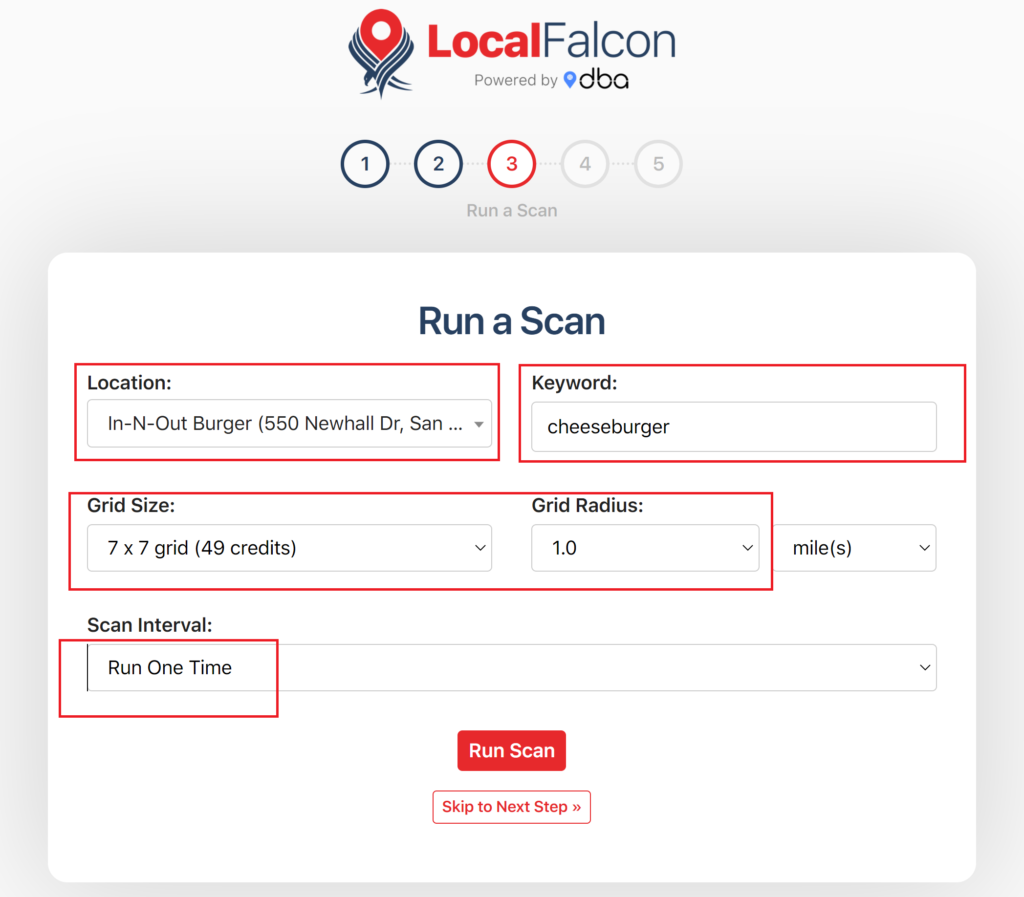Viewport: 1024px width, 897px height.
Task: Click the LocalFalcon wordmark text
Action: (551, 40)
